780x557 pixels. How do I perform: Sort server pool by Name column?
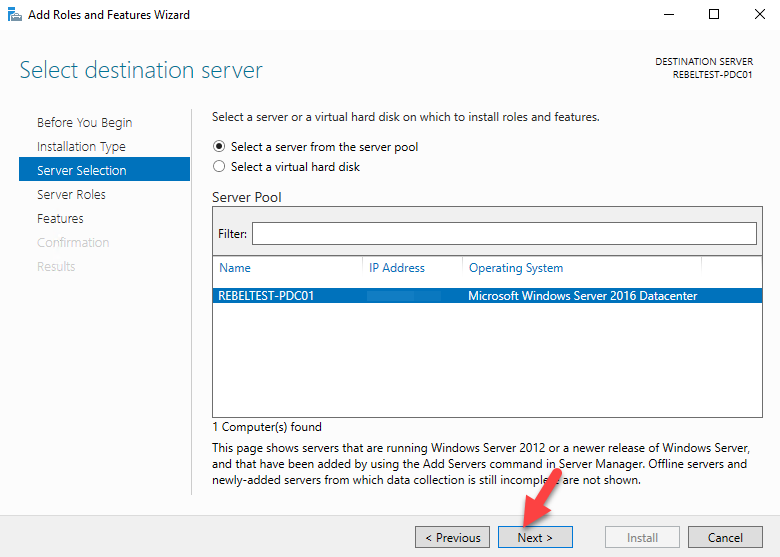tap(235, 268)
